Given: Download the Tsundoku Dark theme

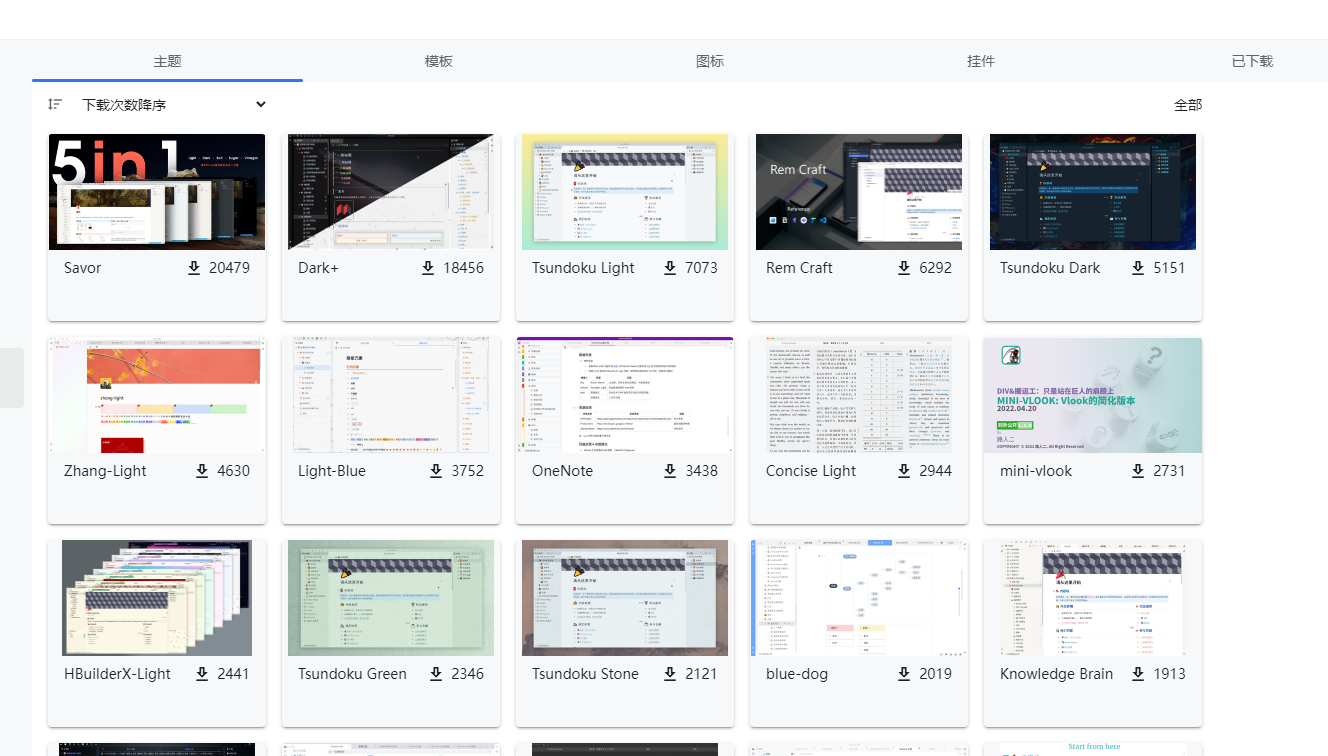Looking at the screenshot, I should click(x=1138, y=268).
